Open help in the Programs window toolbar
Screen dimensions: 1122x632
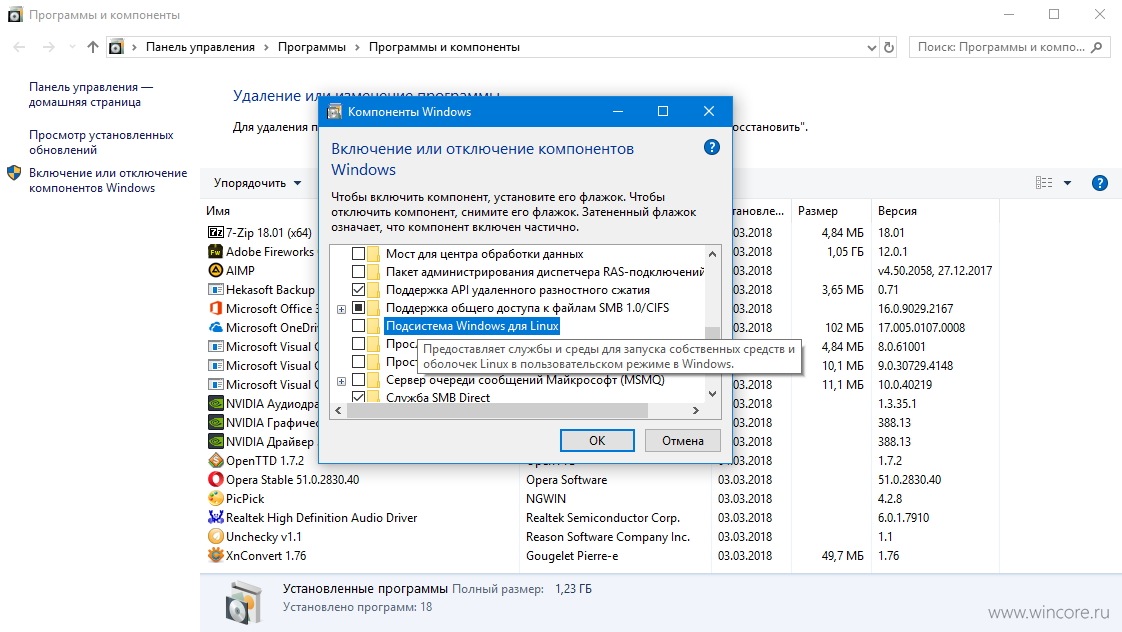1100,183
